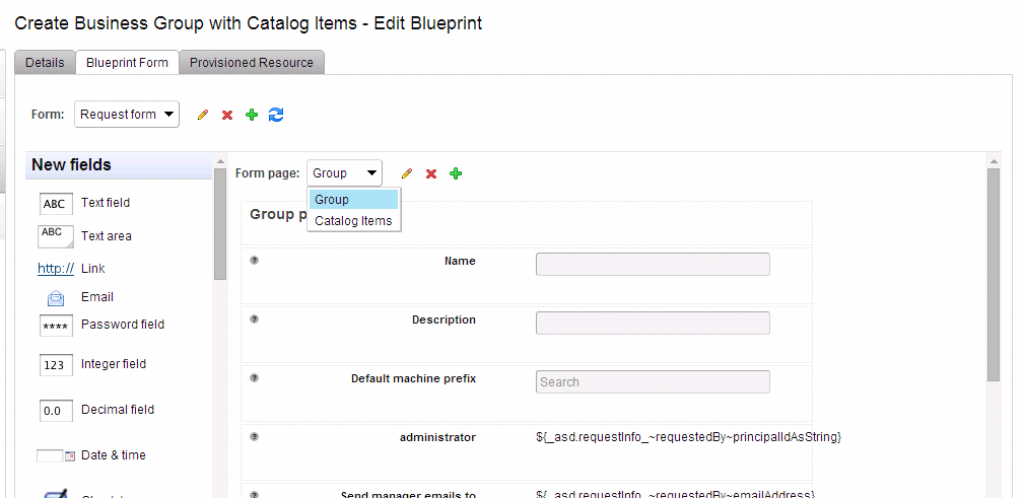Pick the Integer field icon
The image size is (1024, 498).
55,365
